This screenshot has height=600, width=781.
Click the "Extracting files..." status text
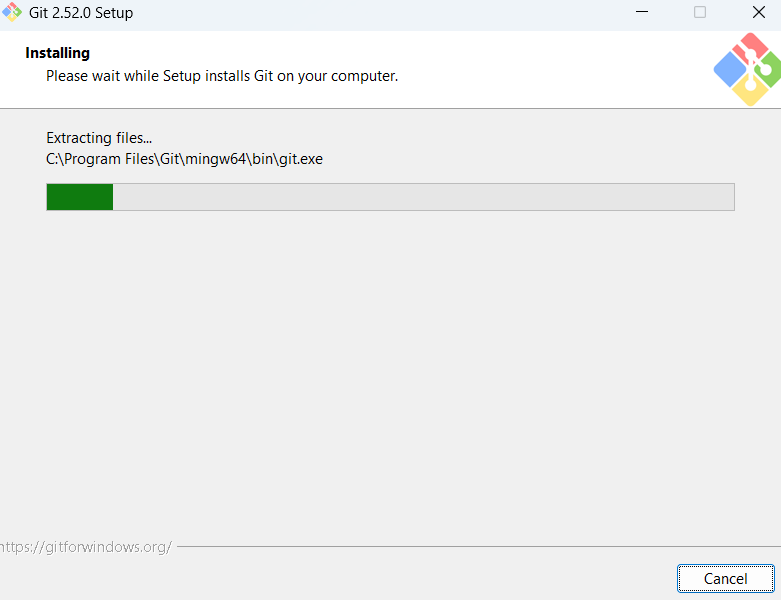99,137
